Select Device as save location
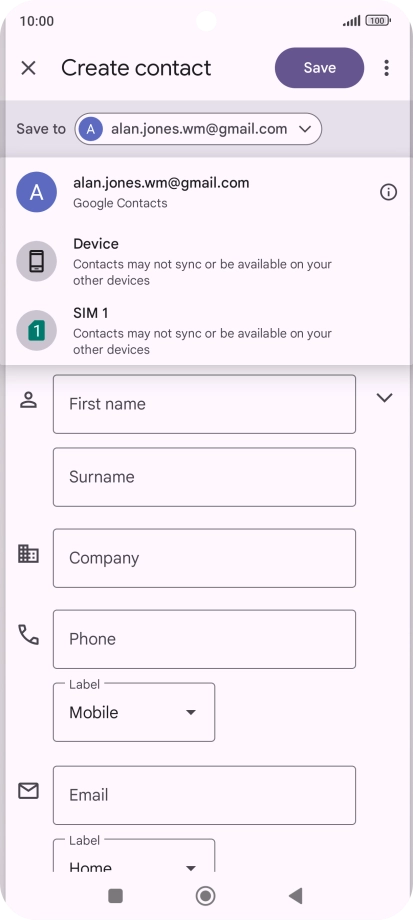Viewport: 413px width, 920px height. (x=206, y=261)
